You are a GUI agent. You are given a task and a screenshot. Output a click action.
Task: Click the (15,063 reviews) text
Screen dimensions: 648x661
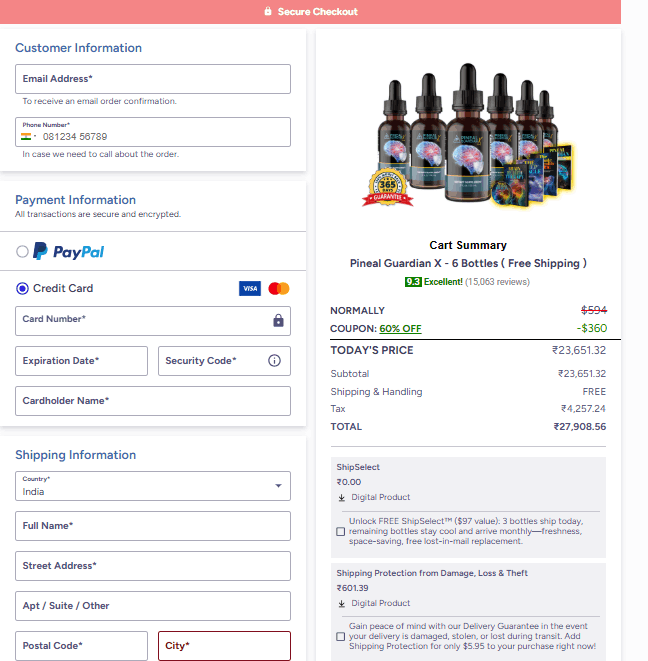[497, 282]
